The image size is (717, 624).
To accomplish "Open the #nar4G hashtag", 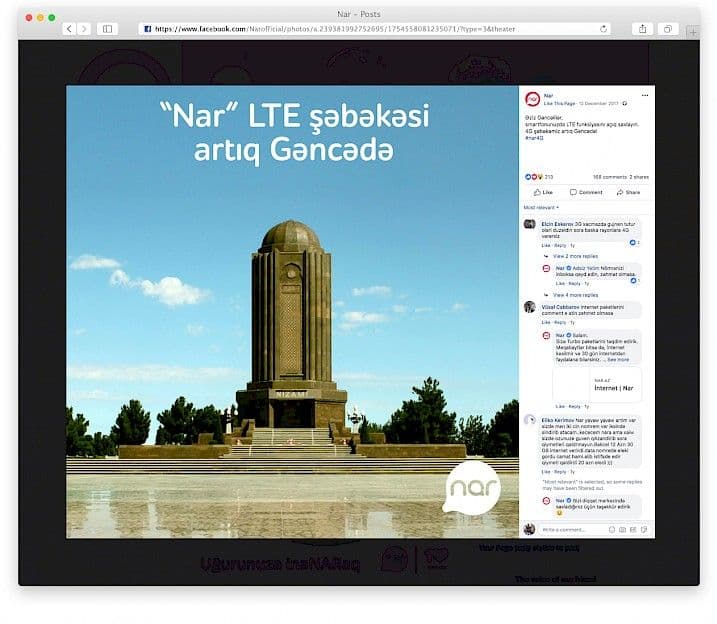I will point(534,138).
